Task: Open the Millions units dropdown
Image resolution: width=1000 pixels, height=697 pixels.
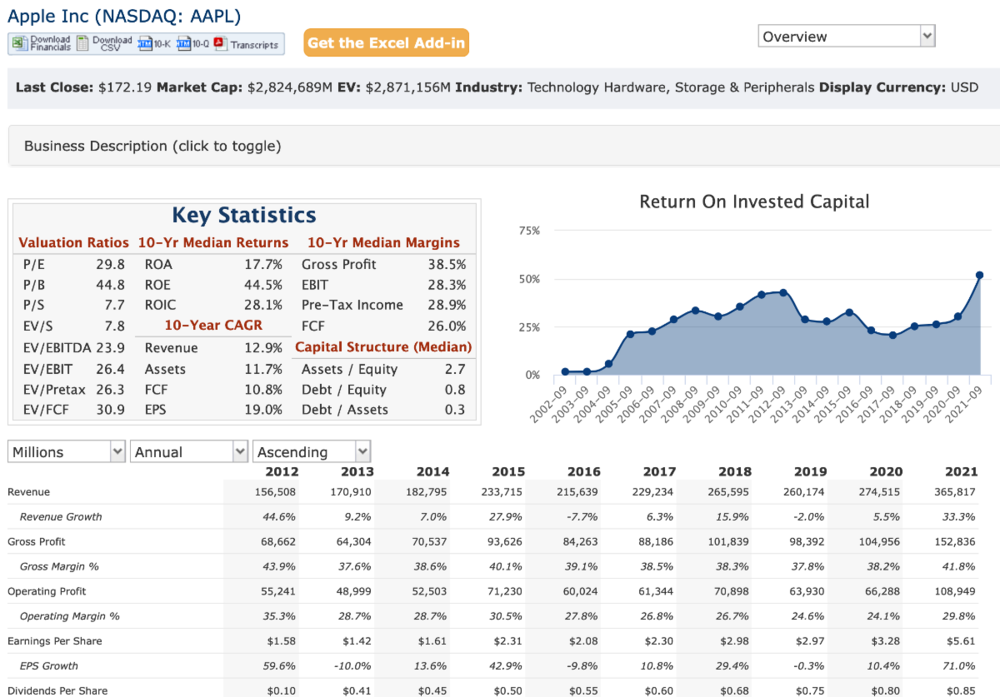Action: pyautogui.click(x=66, y=451)
